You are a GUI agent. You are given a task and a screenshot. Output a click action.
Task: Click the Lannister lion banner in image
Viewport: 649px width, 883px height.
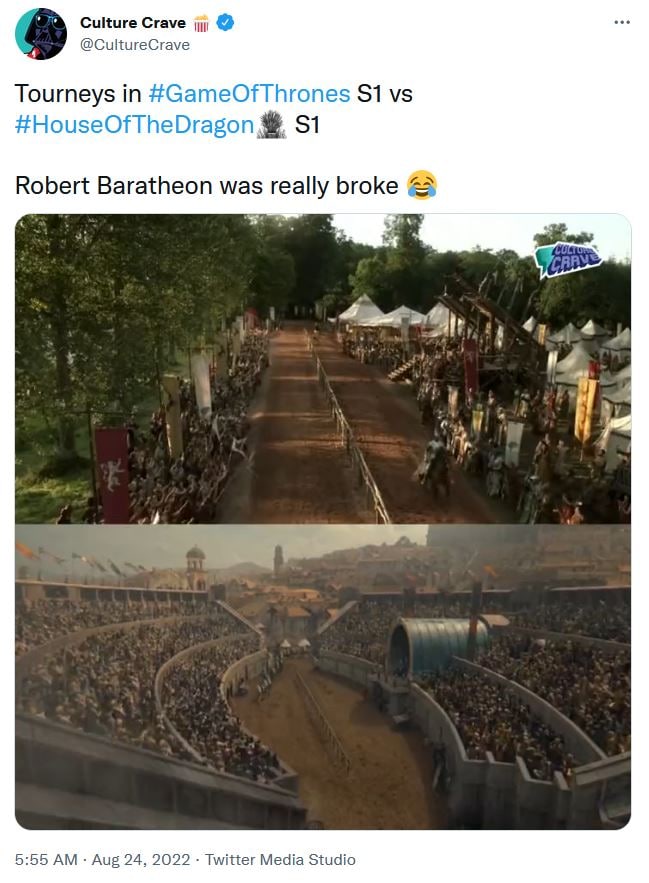[112, 474]
